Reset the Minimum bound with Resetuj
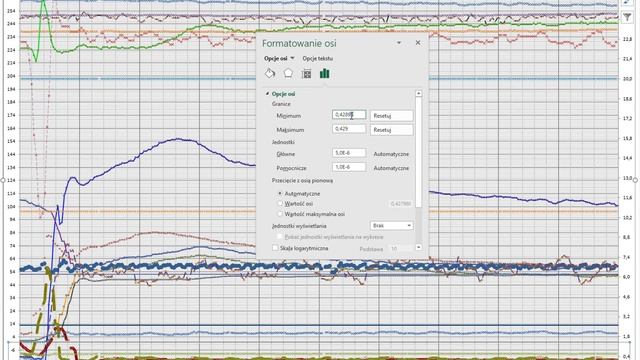 [391, 116]
